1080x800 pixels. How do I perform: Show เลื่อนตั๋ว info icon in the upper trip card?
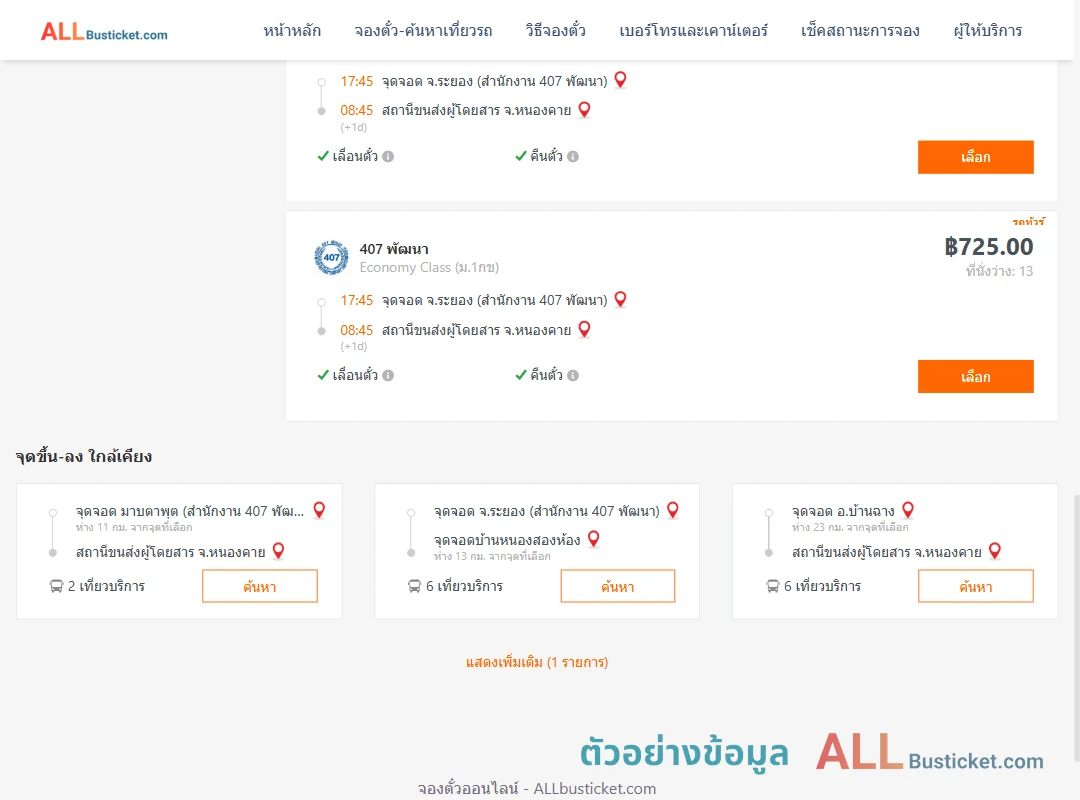point(388,156)
